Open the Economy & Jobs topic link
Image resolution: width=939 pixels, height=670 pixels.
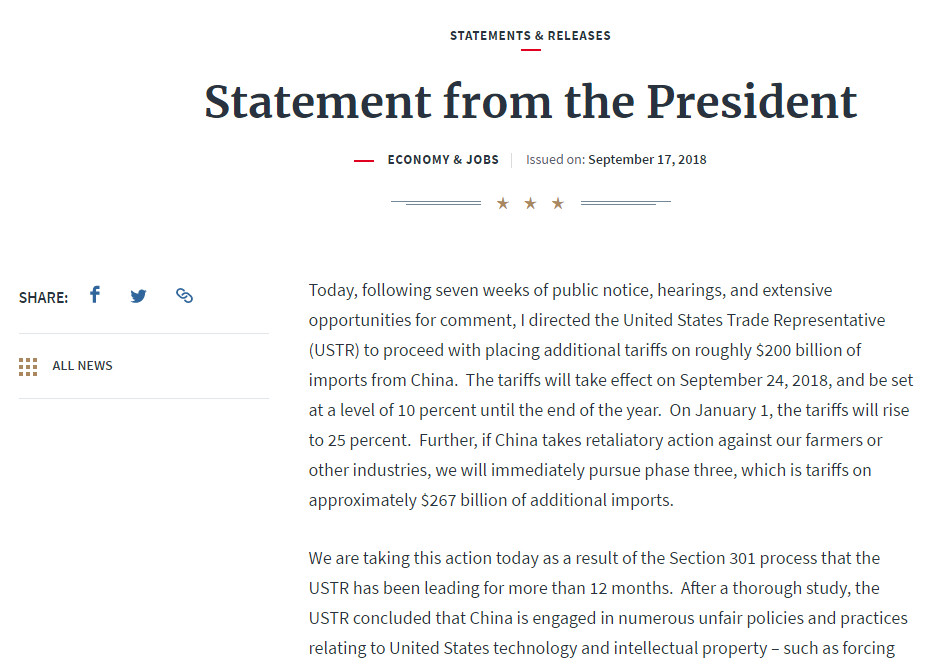(x=443, y=160)
